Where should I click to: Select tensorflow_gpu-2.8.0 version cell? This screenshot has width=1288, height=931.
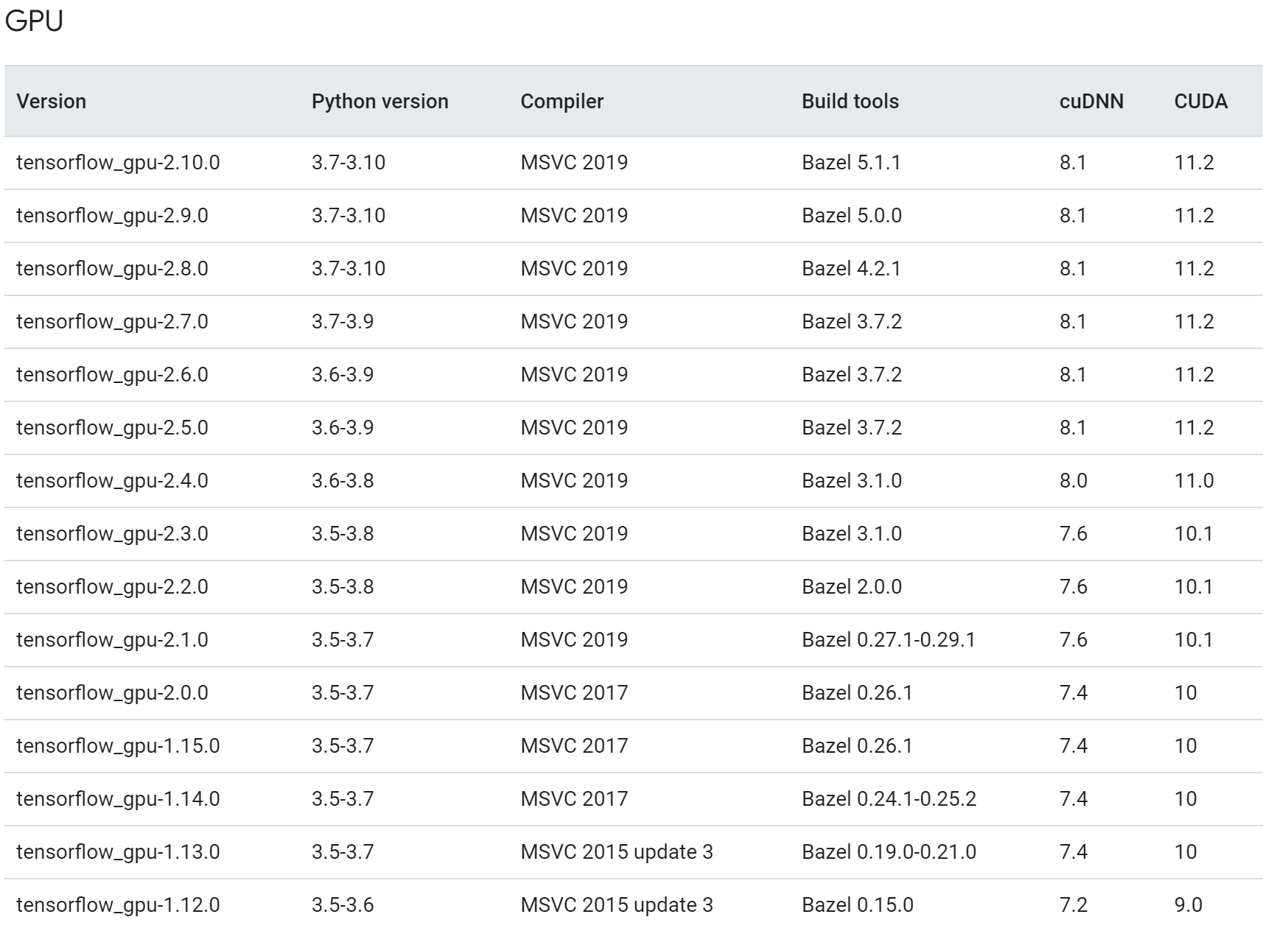click(x=112, y=269)
